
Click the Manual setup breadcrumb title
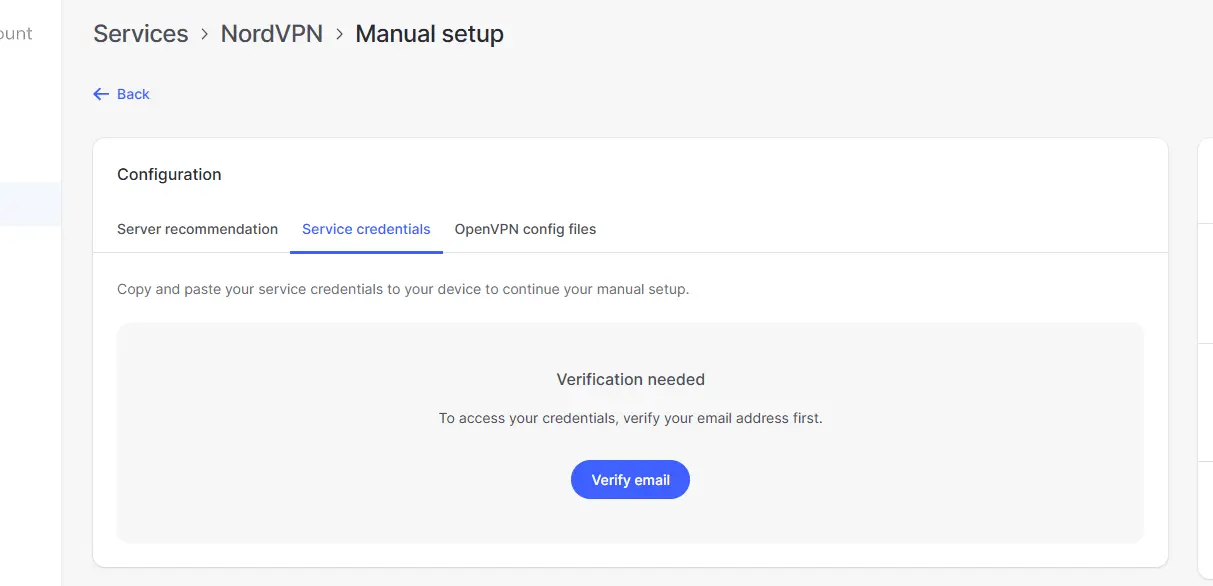tap(430, 34)
